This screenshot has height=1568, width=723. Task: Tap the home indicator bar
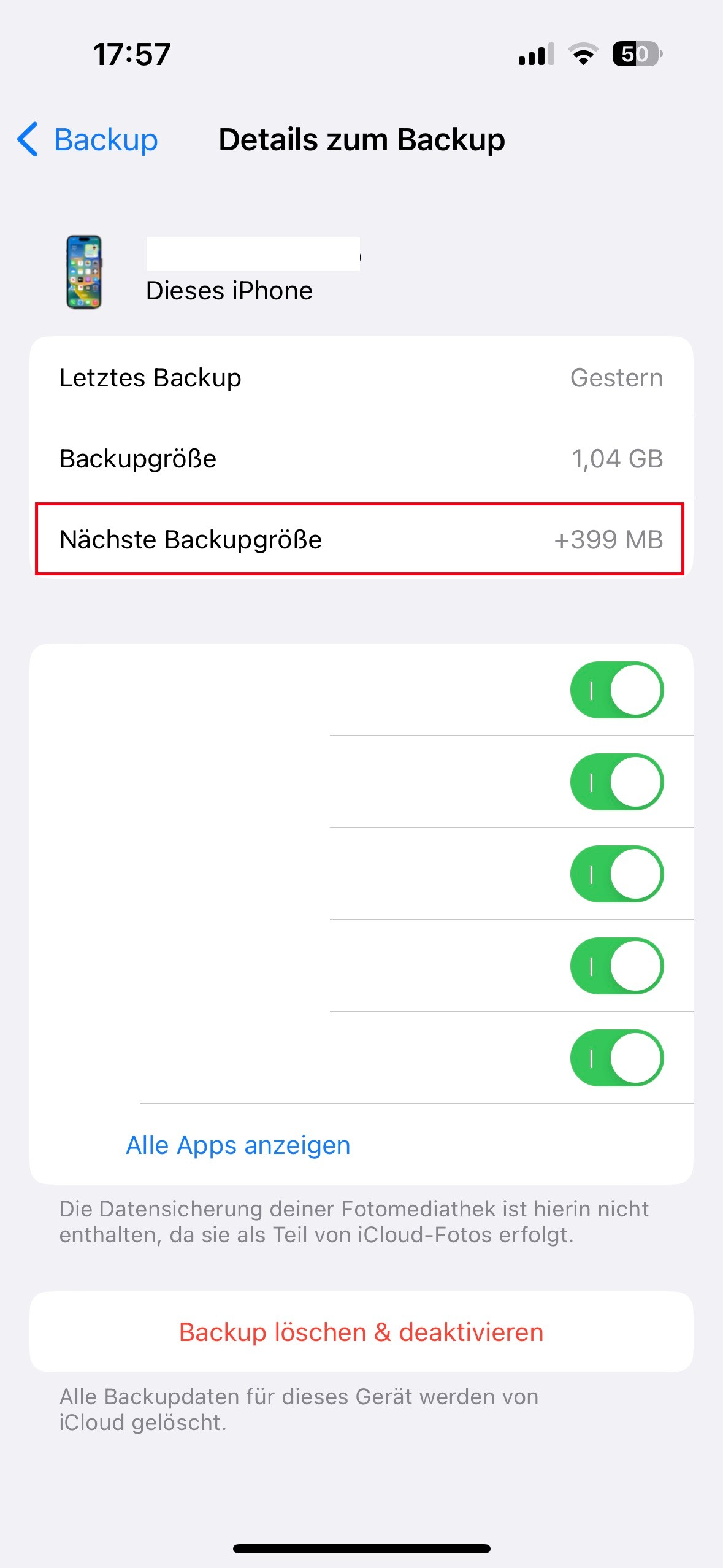361,1548
